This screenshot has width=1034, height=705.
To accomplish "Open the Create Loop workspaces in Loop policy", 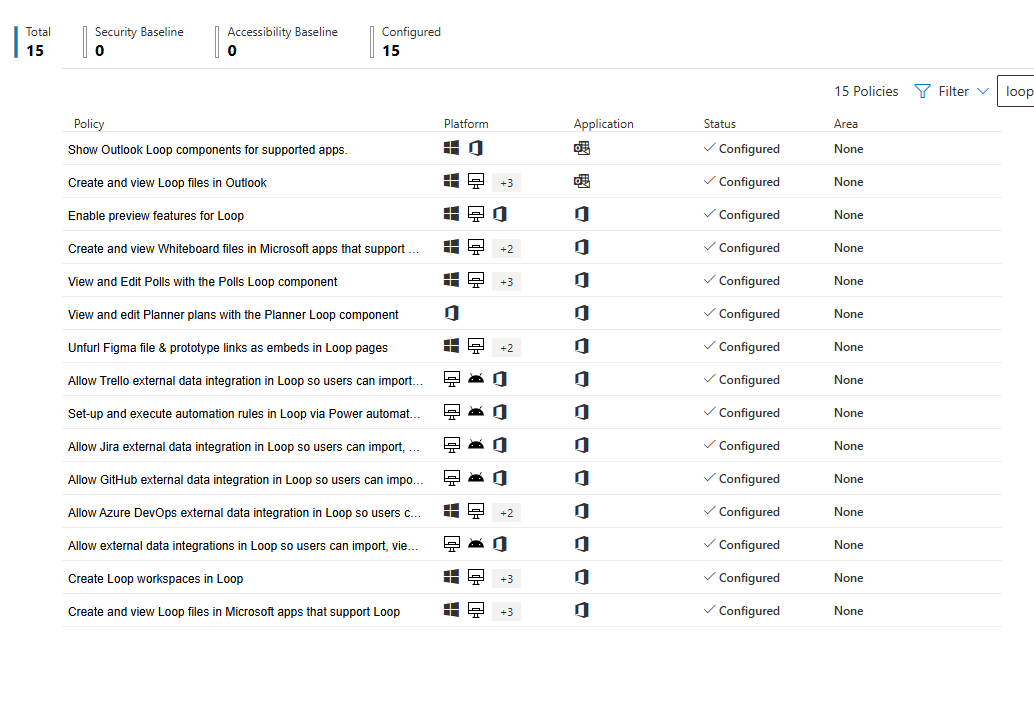I will [x=156, y=578].
